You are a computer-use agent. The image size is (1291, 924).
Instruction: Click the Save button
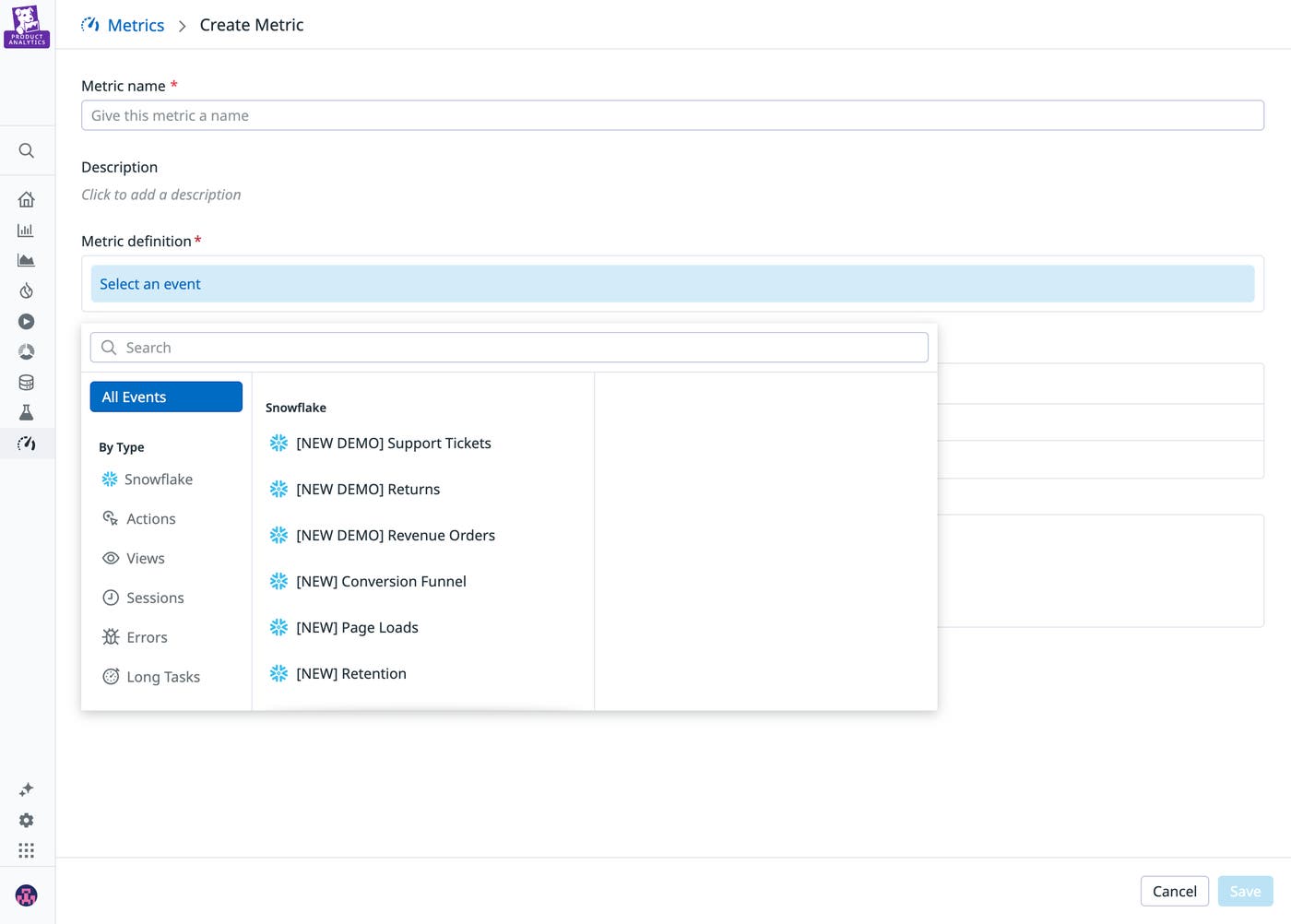click(1245, 891)
